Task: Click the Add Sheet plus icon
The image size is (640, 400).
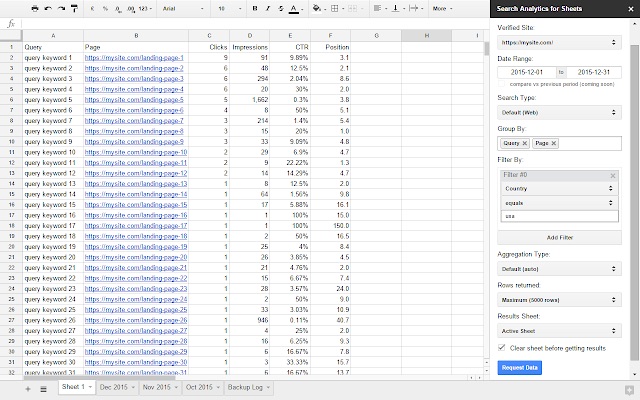Action: coord(28,388)
